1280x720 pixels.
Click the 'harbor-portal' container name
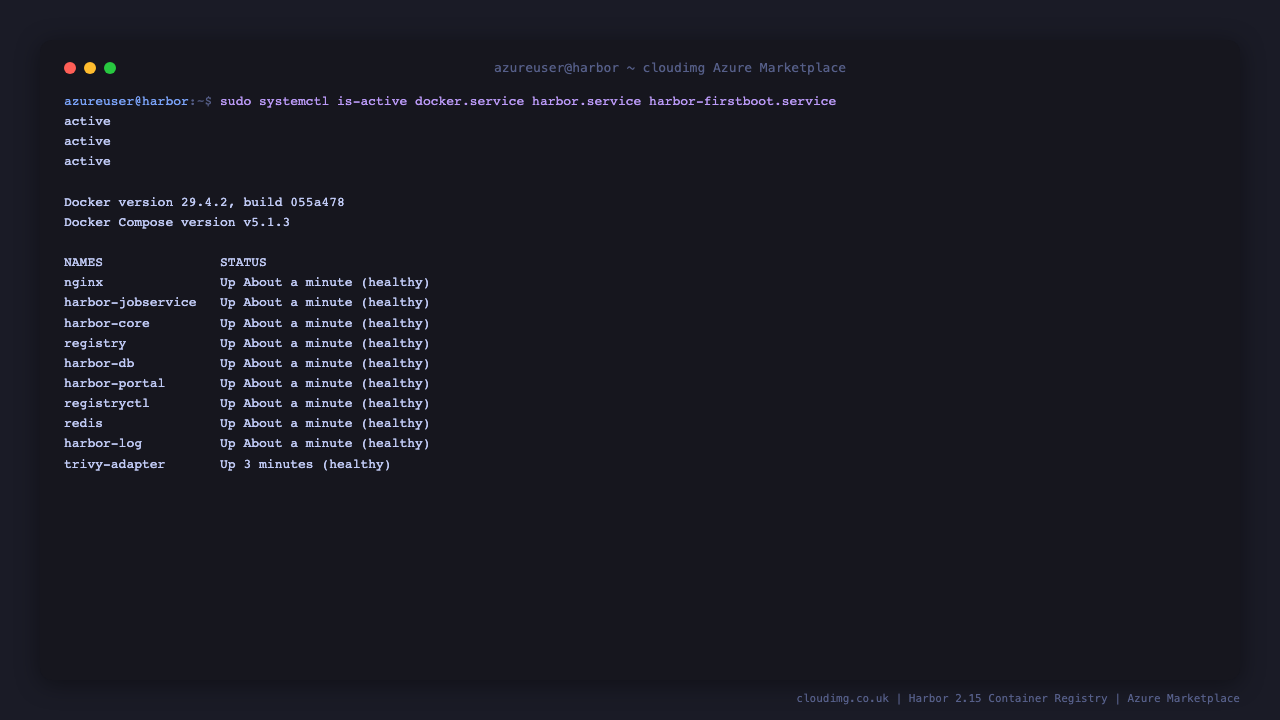114,383
